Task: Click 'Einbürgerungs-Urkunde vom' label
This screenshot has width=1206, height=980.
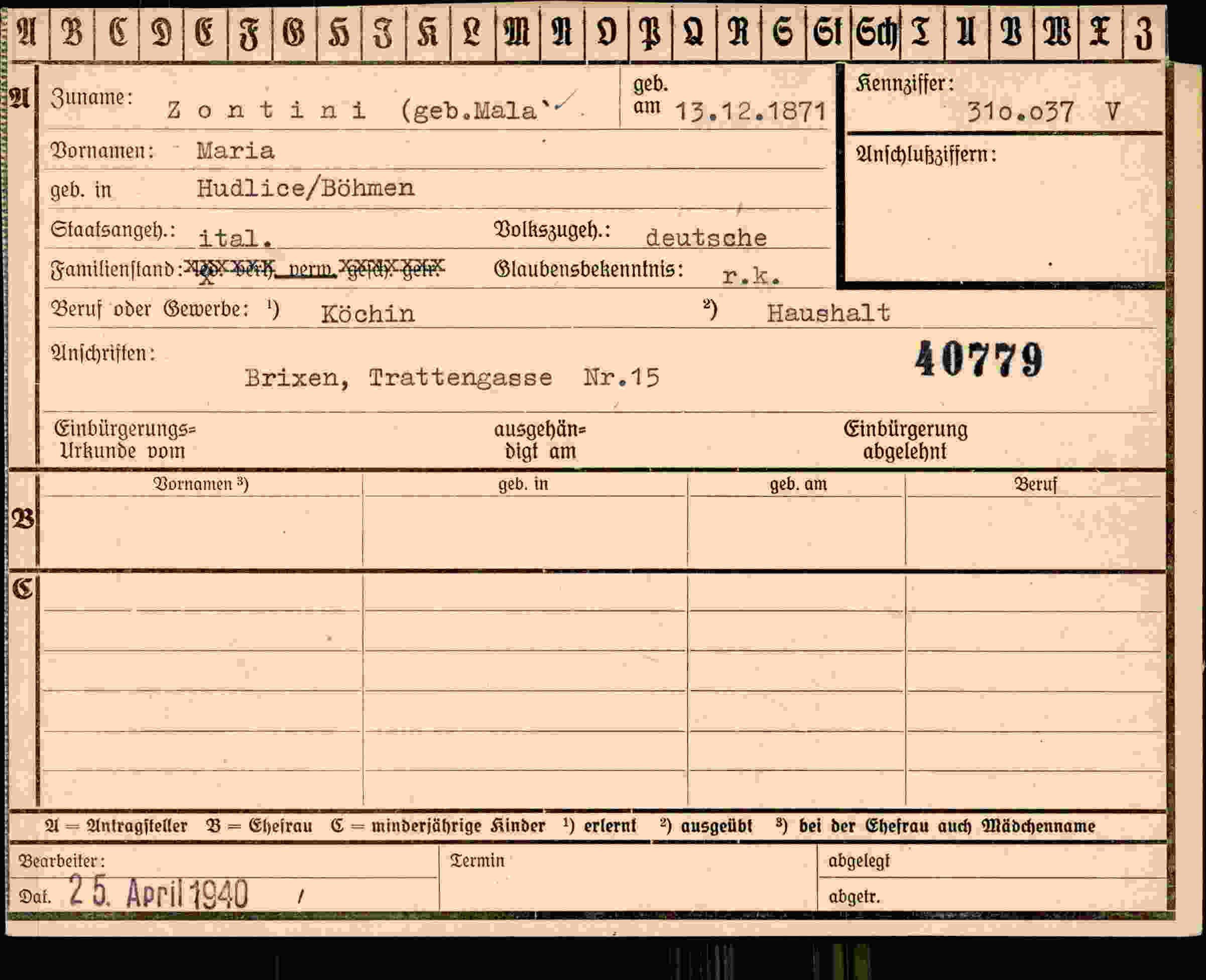Action: coord(125,440)
